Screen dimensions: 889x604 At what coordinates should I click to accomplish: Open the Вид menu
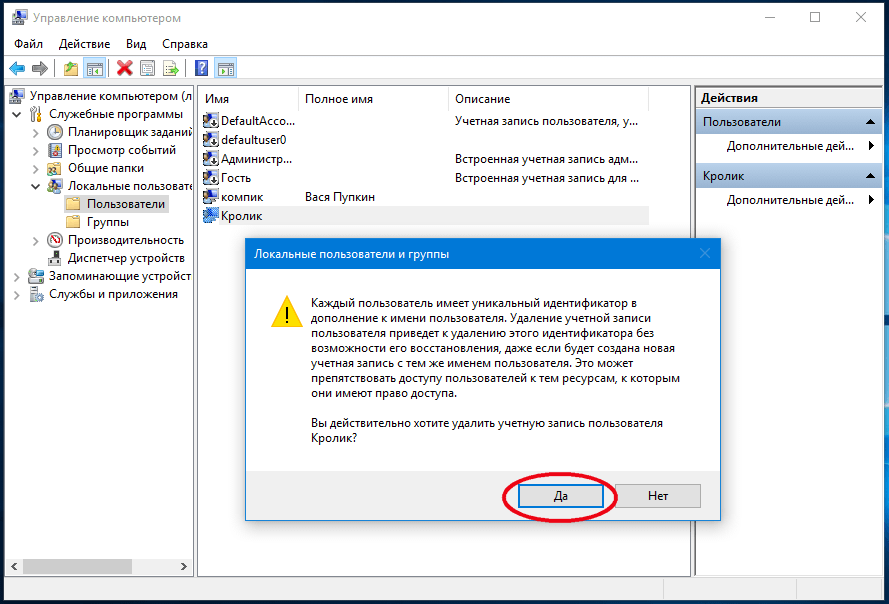(136, 44)
